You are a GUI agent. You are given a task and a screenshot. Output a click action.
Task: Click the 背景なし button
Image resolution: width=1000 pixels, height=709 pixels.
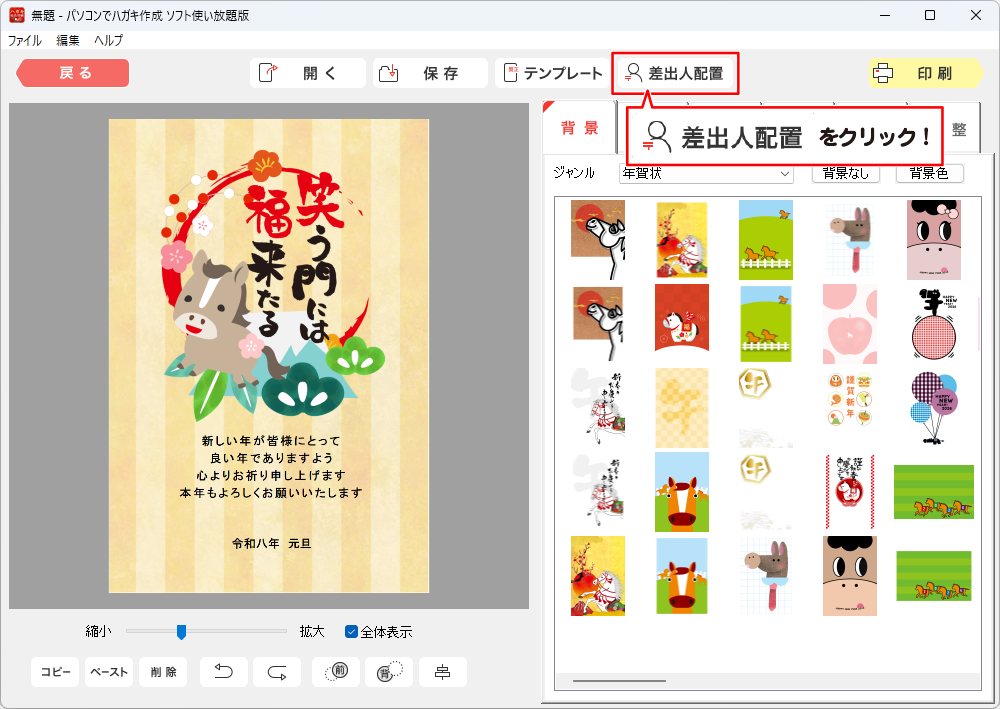tap(846, 173)
